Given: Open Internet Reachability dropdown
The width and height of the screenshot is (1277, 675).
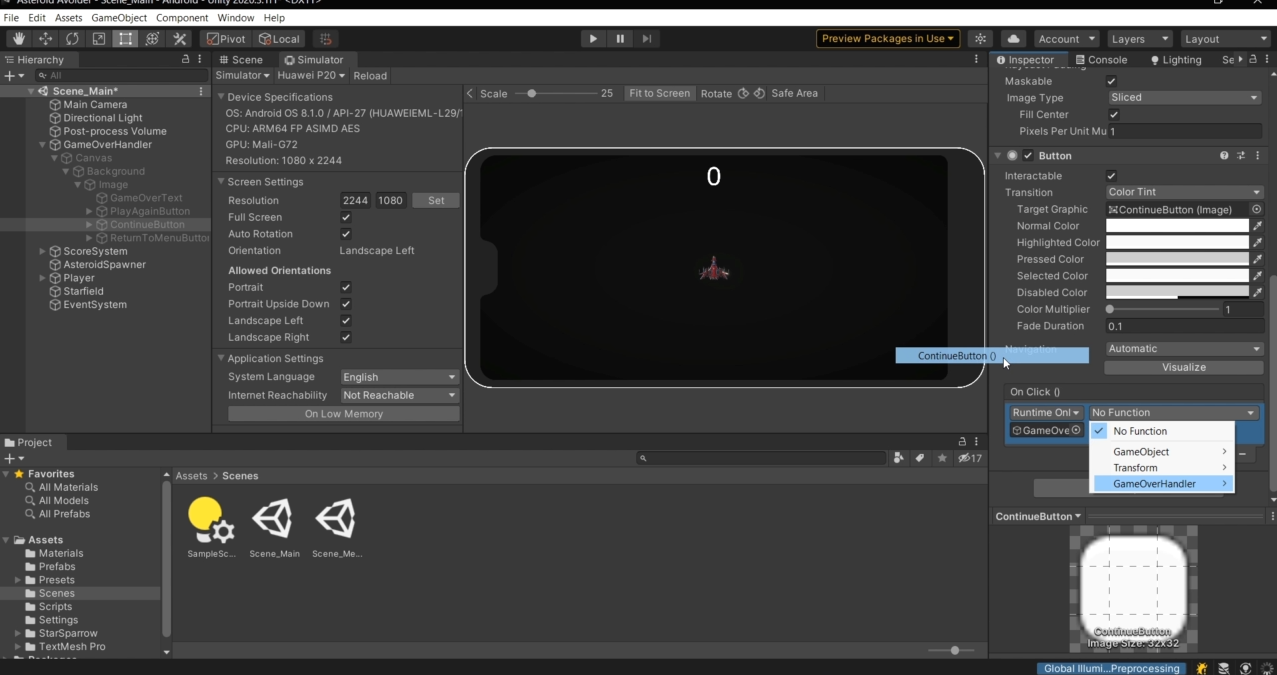Looking at the screenshot, I should (x=399, y=396).
